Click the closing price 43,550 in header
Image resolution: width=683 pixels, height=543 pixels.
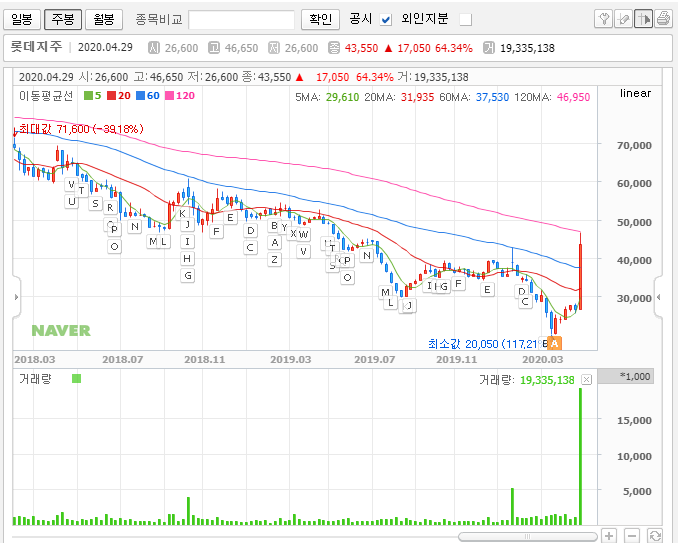click(x=362, y=48)
